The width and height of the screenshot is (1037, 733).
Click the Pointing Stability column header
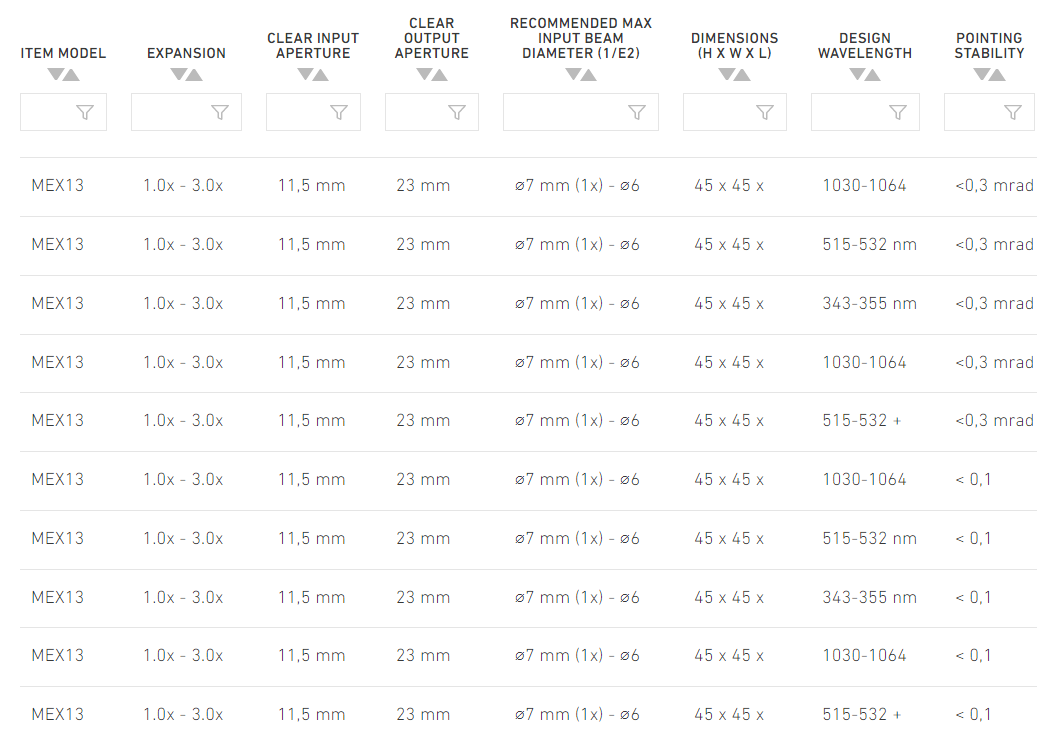click(x=989, y=46)
